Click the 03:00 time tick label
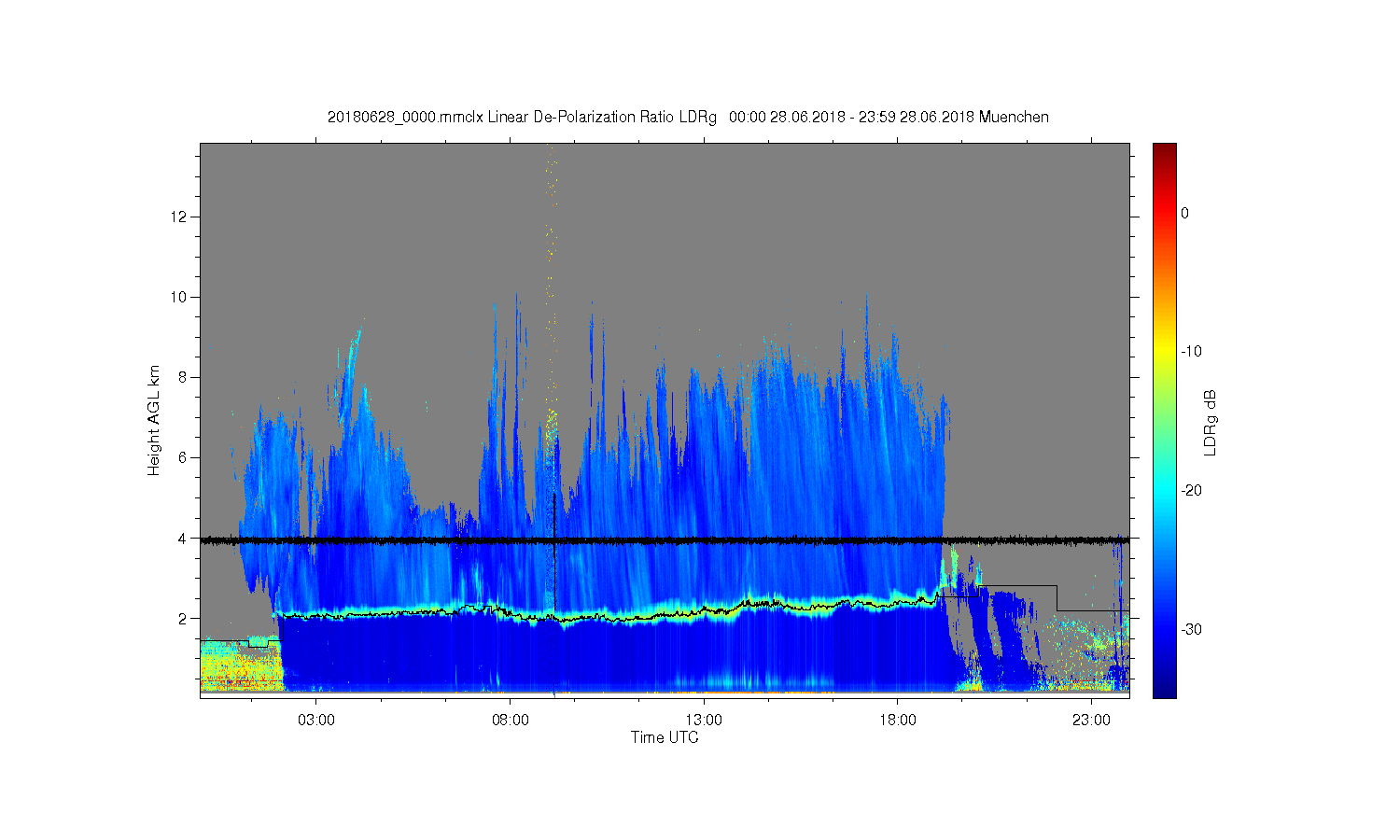Viewport: 1400px width, 840px height. click(316, 721)
